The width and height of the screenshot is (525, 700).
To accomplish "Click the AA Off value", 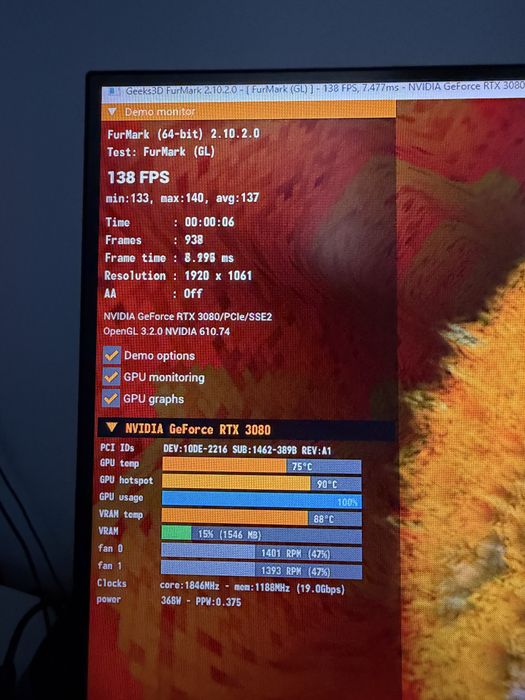I will [x=193, y=293].
